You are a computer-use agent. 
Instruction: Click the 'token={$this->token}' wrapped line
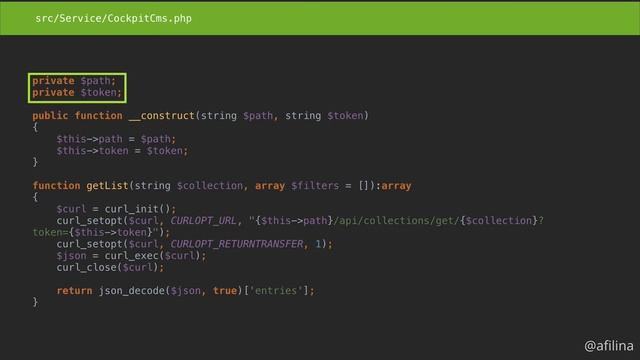pyautogui.click(x=101, y=232)
